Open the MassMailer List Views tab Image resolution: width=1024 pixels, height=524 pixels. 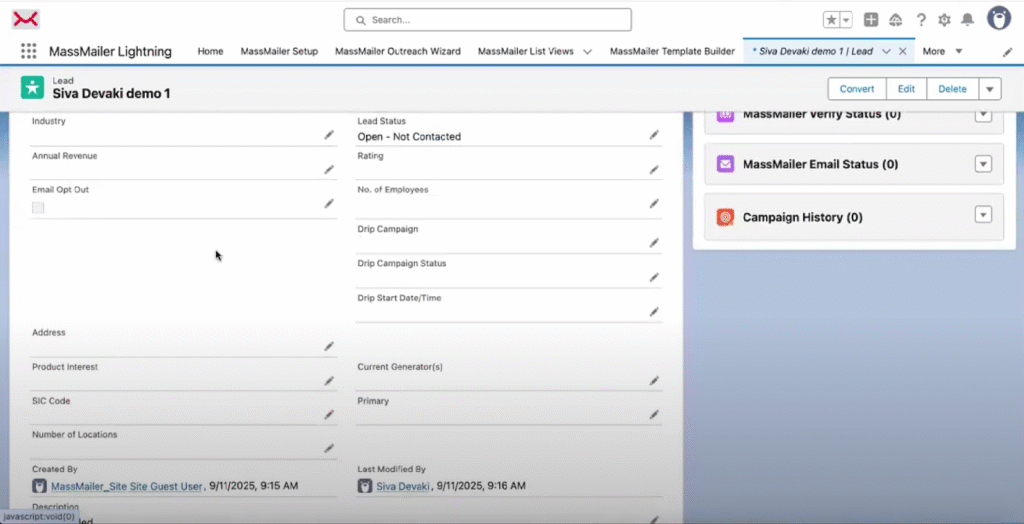pyautogui.click(x=526, y=51)
